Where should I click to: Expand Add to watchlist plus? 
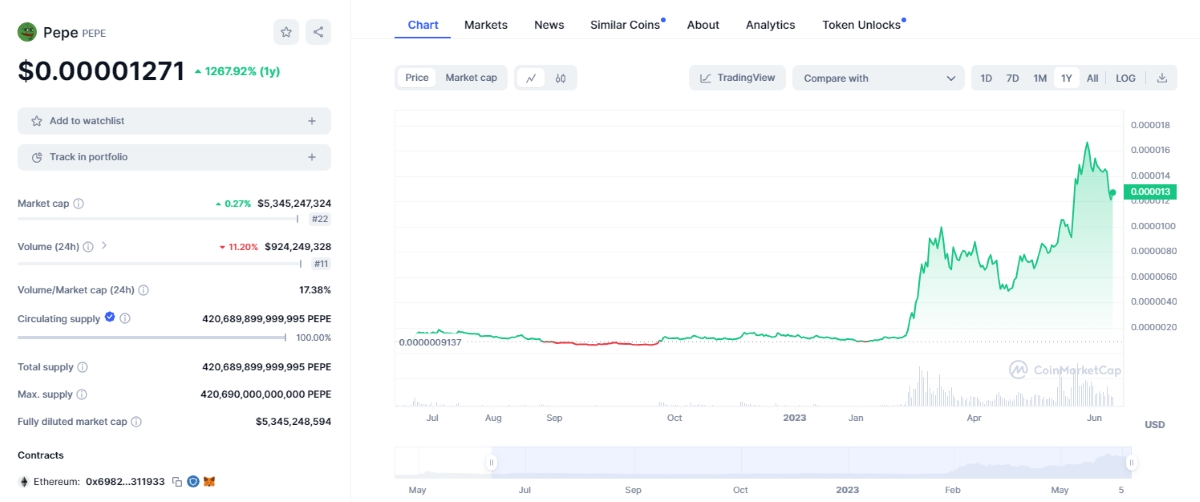coord(312,121)
